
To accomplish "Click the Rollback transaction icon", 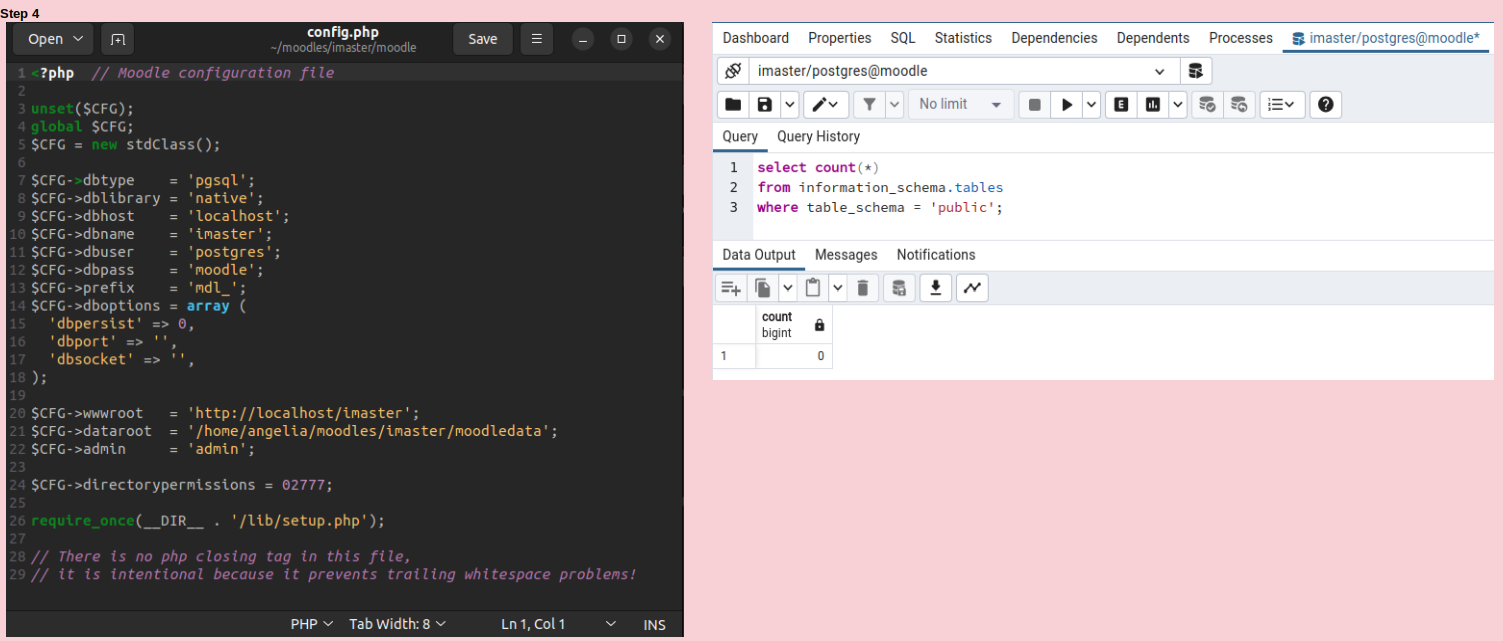I will (1239, 104).
